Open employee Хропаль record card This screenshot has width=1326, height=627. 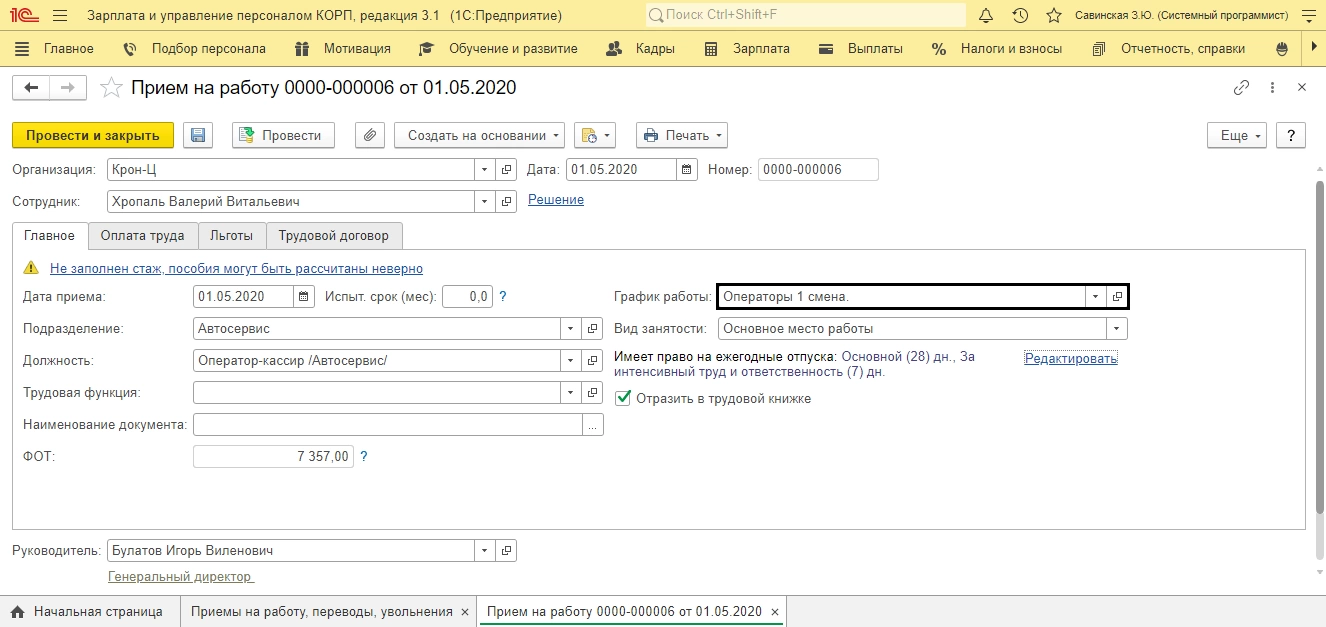(x=507, y=202)
